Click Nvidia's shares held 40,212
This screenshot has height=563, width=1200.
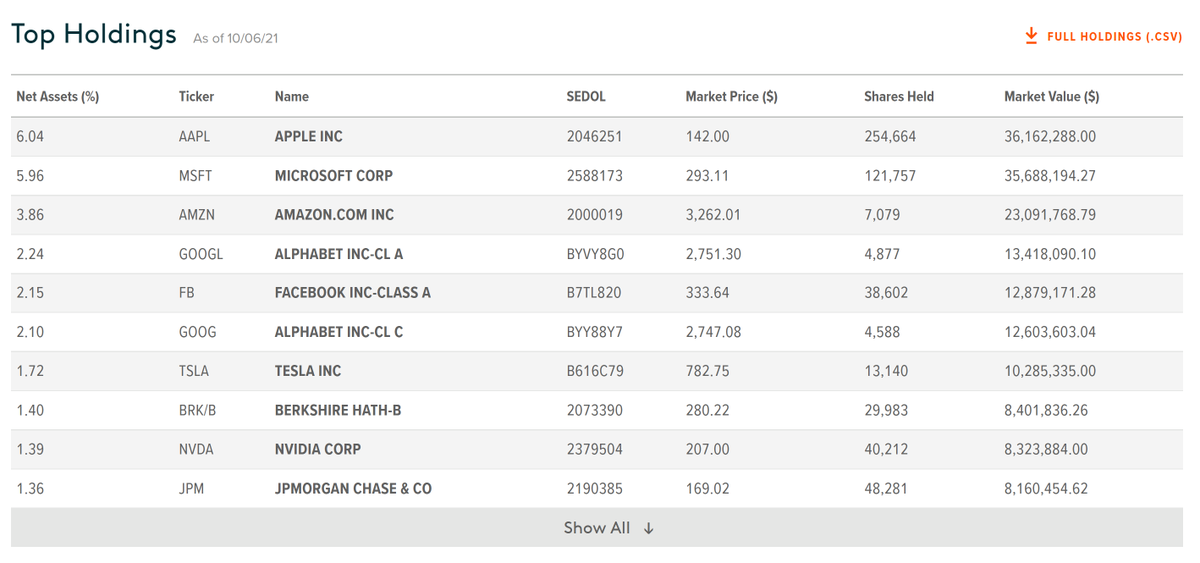coord(886,449)
